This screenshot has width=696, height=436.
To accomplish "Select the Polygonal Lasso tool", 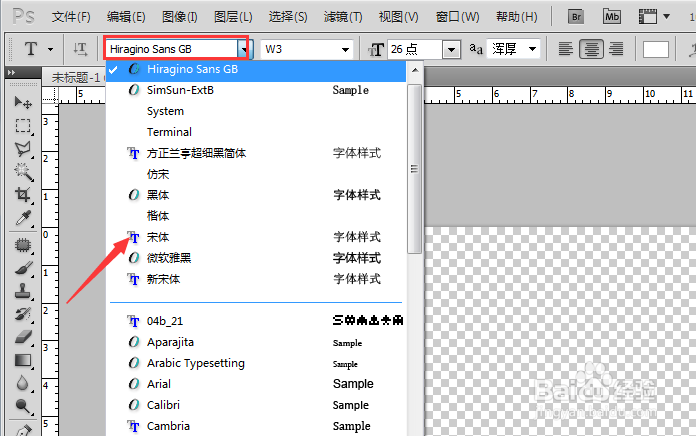I will pyautogui.click(x=23, y=149).
